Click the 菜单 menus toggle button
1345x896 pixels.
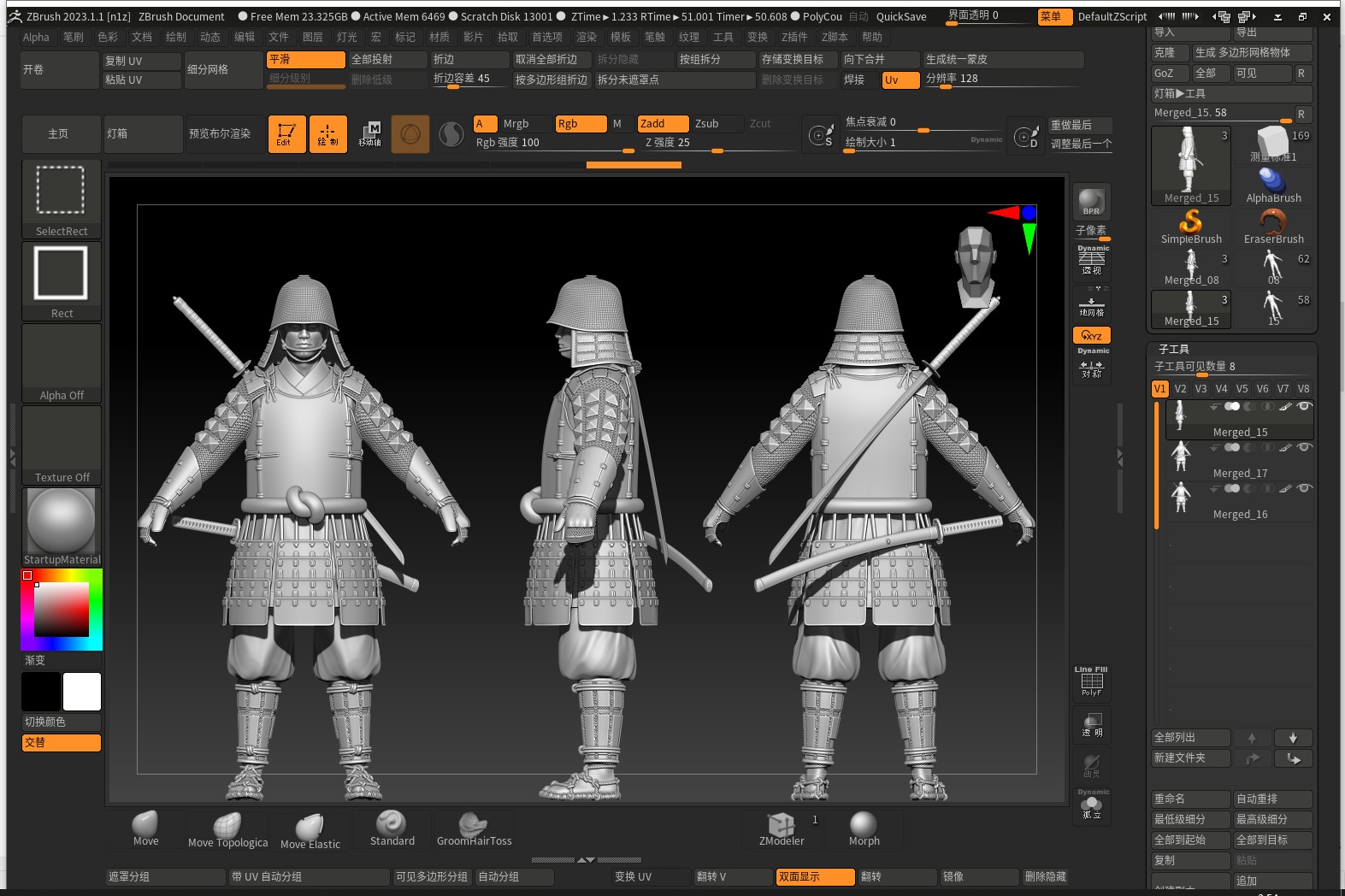(x=1055, y=16)
